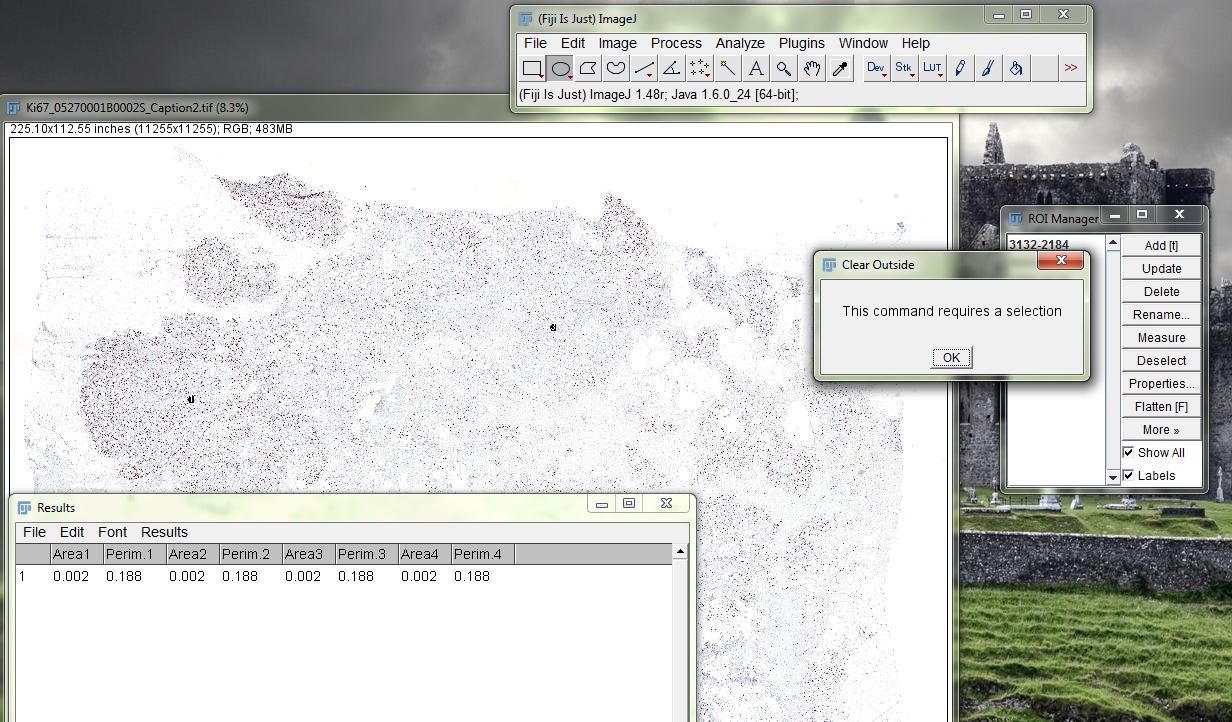The width and height of the screenshot is (1232, 722).
Task: Open the LUT dropdown menu
Action: click(x=932, y=68)
